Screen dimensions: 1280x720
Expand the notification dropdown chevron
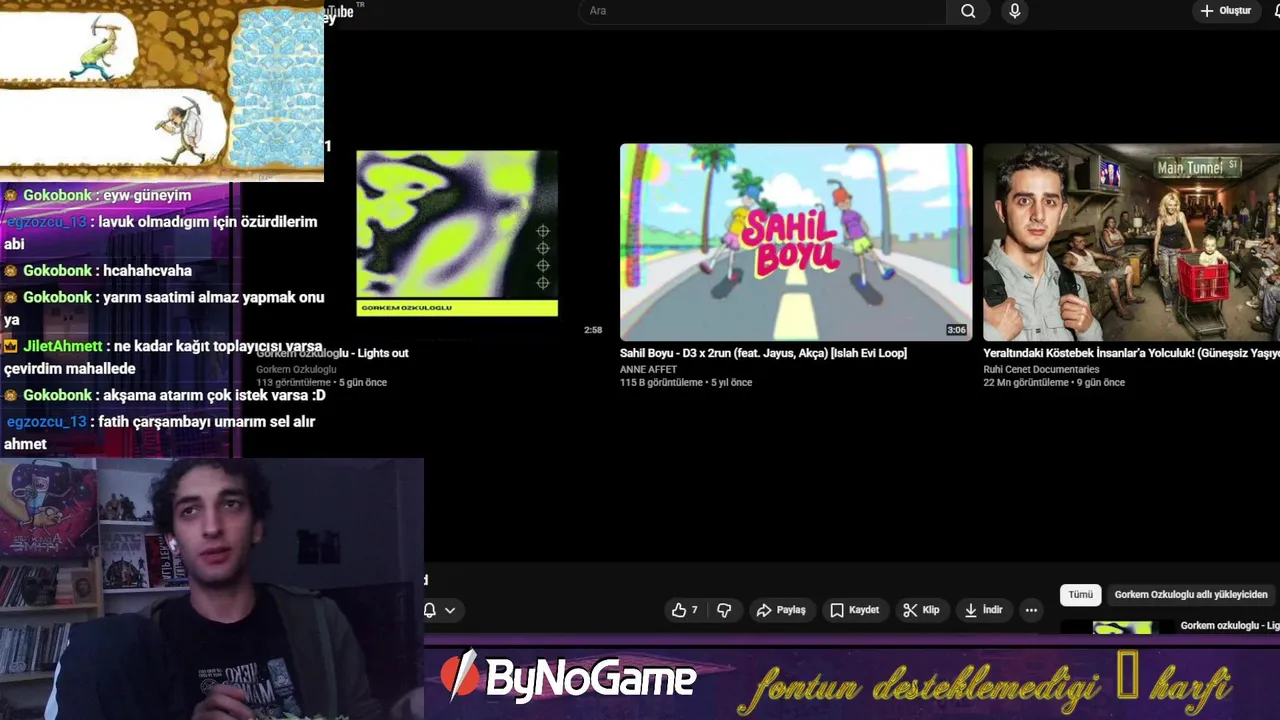tap(450, 610)
